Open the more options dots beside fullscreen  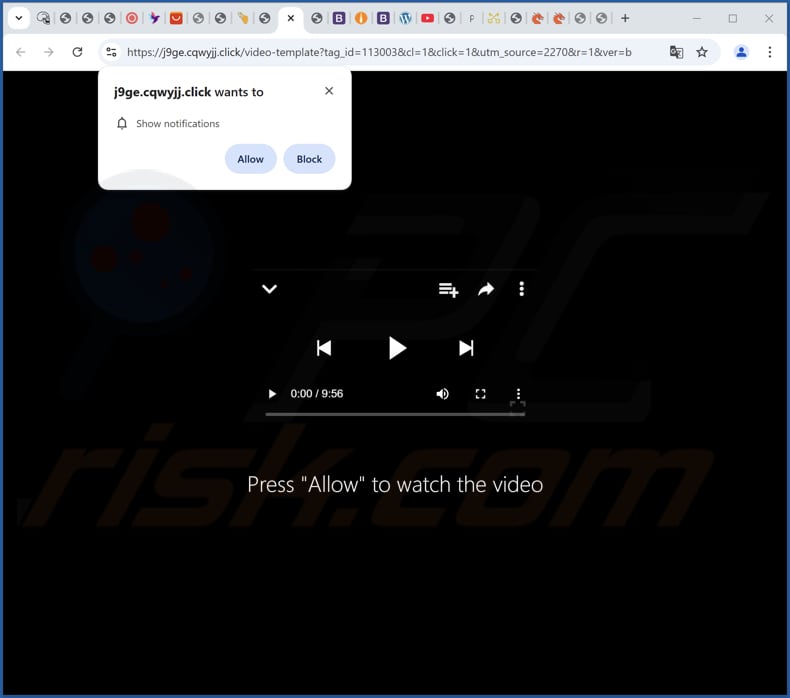tap(518, 394)
